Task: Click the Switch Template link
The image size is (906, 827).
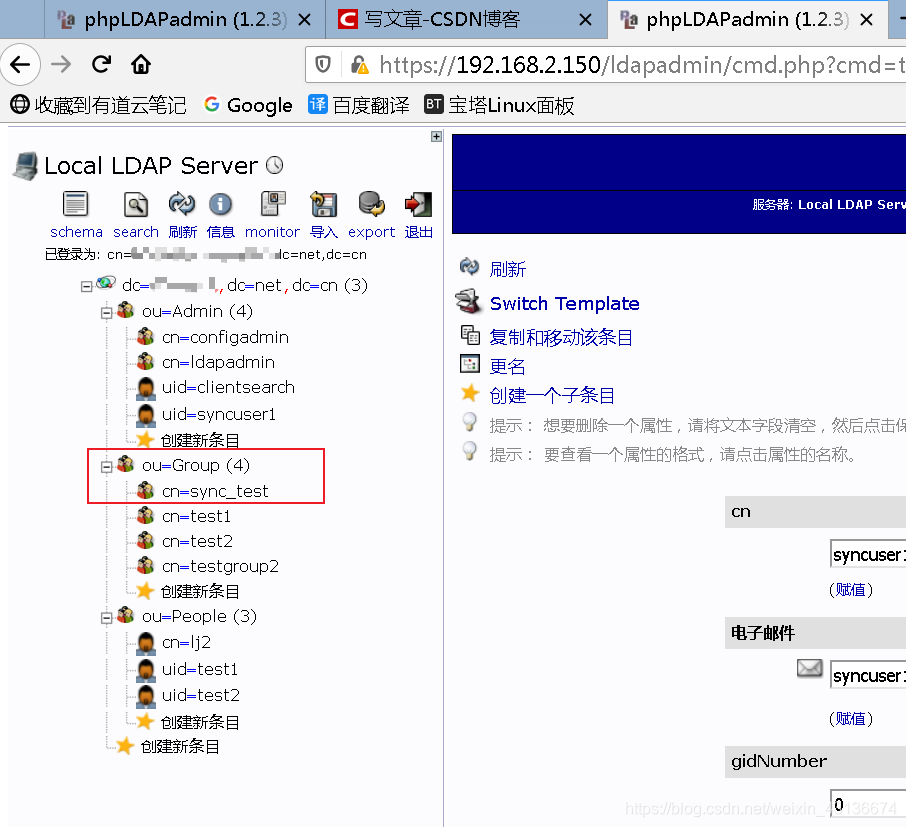Action: tap(565, 303)
